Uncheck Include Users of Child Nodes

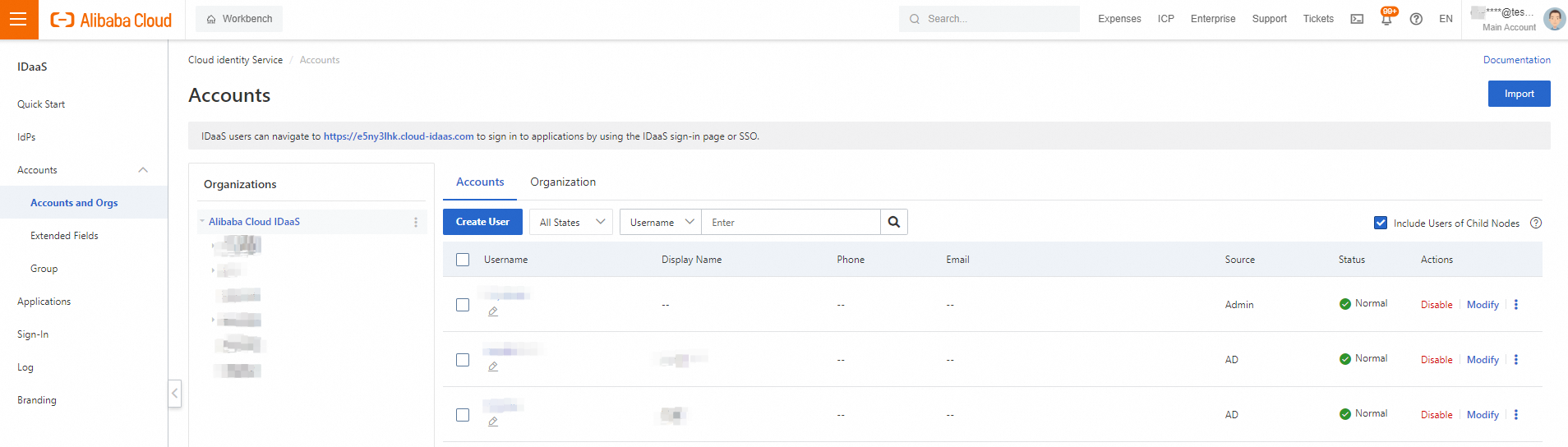click(x=1381, y=223)
